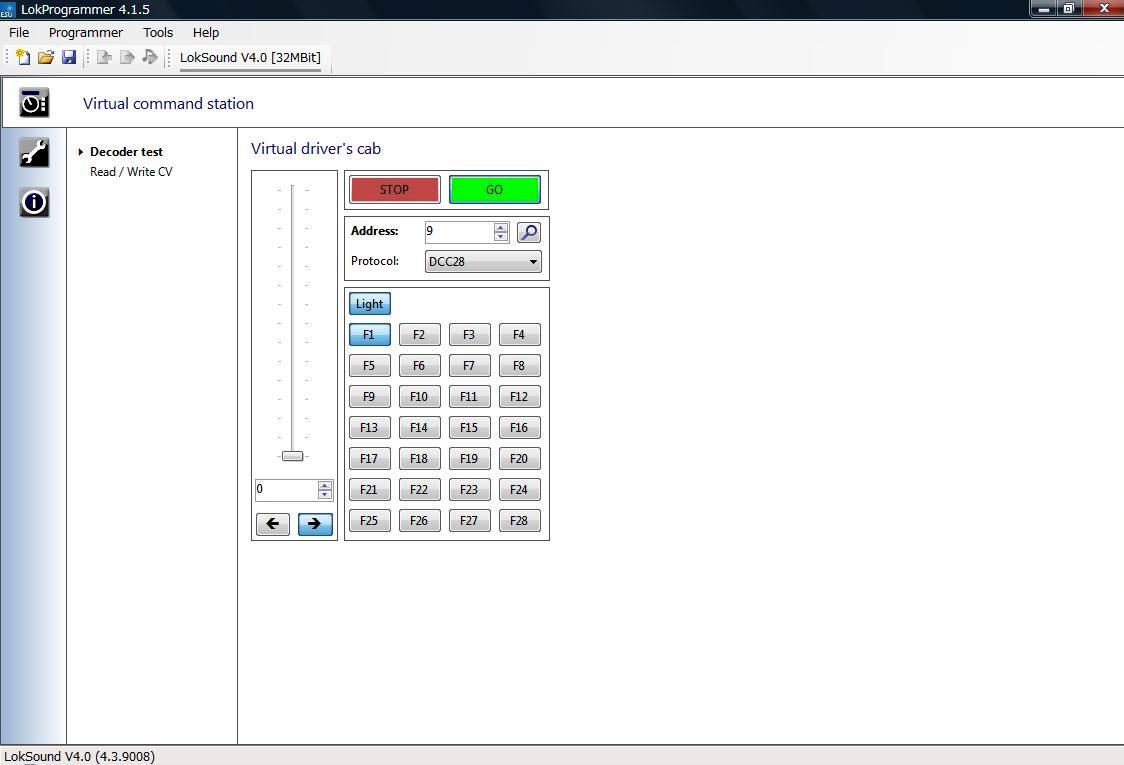Toggle function F21

(x=370, y=490)
